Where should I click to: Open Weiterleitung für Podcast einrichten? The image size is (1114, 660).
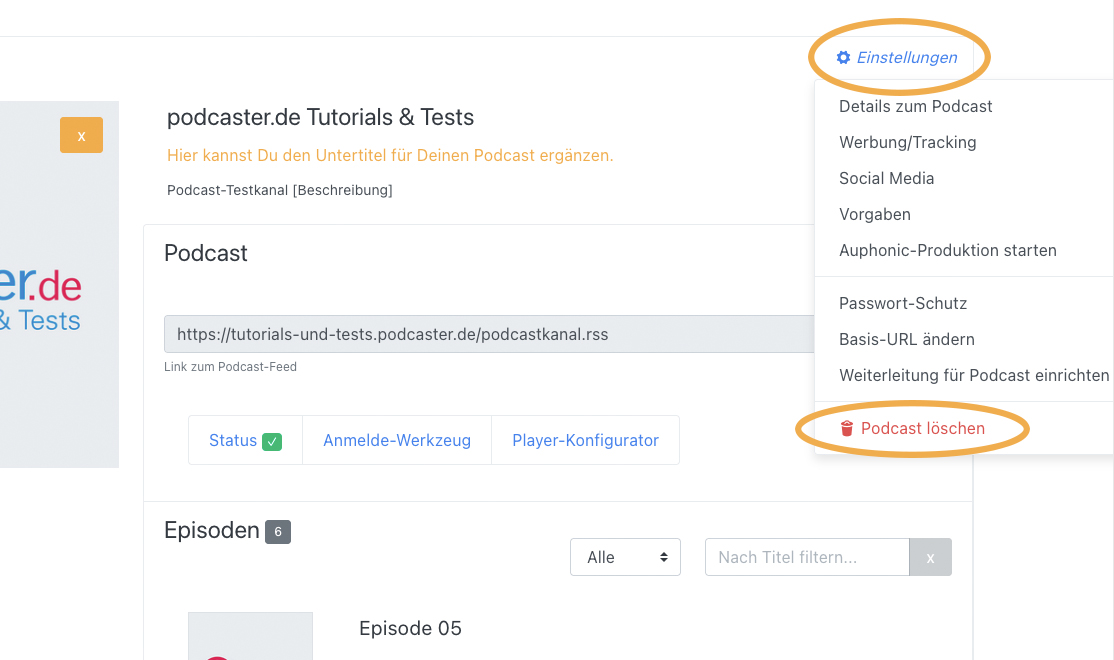[973, 375]
